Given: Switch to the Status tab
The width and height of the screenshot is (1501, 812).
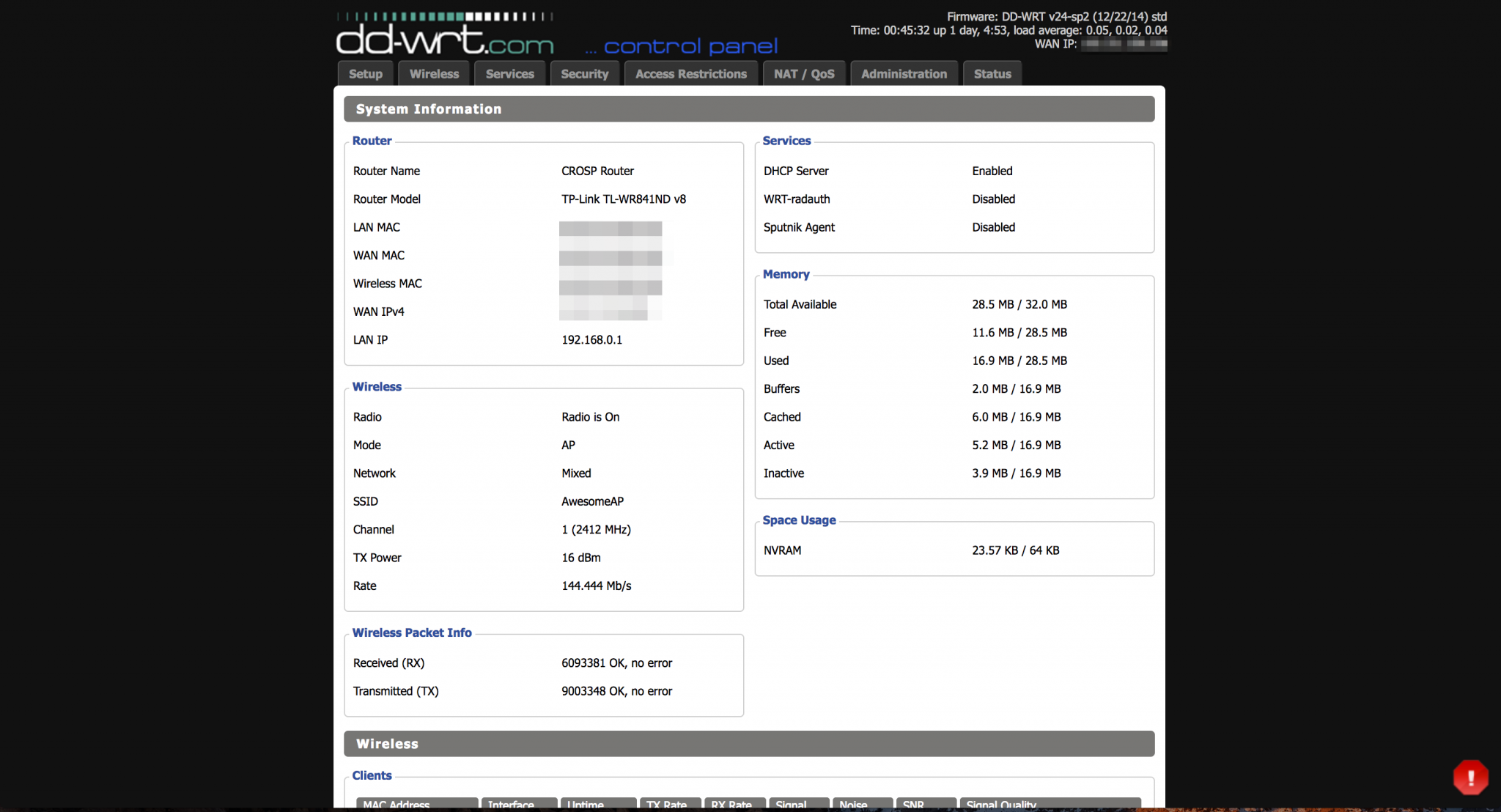Looking at the screenshot, I should tap(992, 74).
